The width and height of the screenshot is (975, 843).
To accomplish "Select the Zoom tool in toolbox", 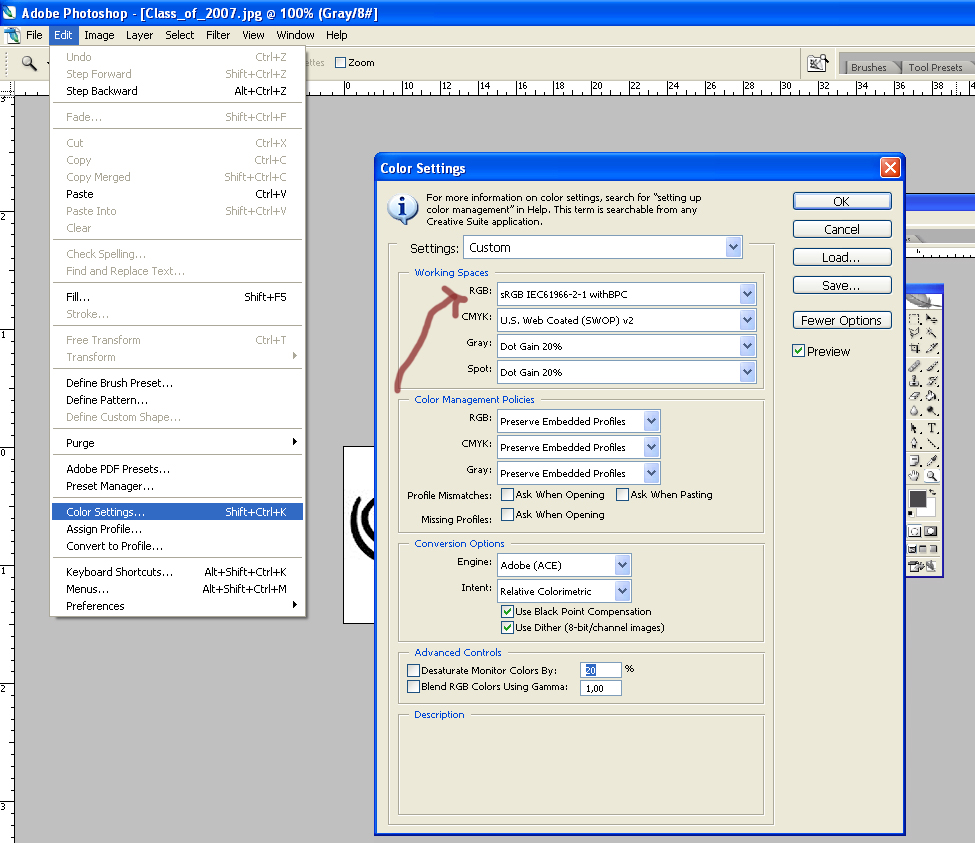I will tap(931, 476).
